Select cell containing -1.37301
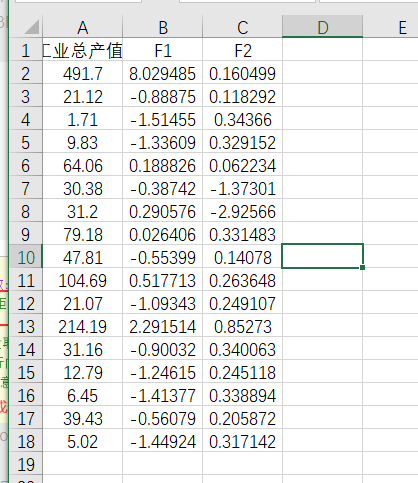This screenshot has width=418, height=483. click(x=243, y=188)
